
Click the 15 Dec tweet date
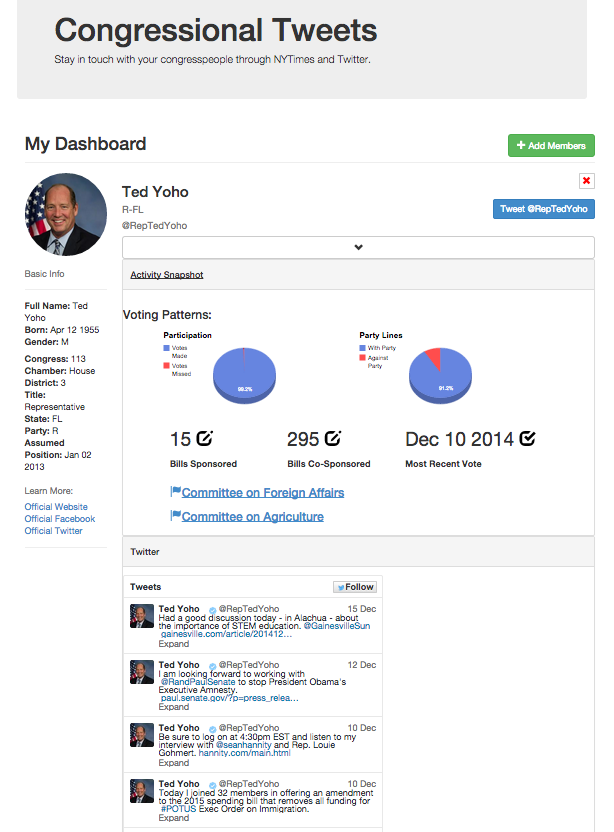point(362,609)
